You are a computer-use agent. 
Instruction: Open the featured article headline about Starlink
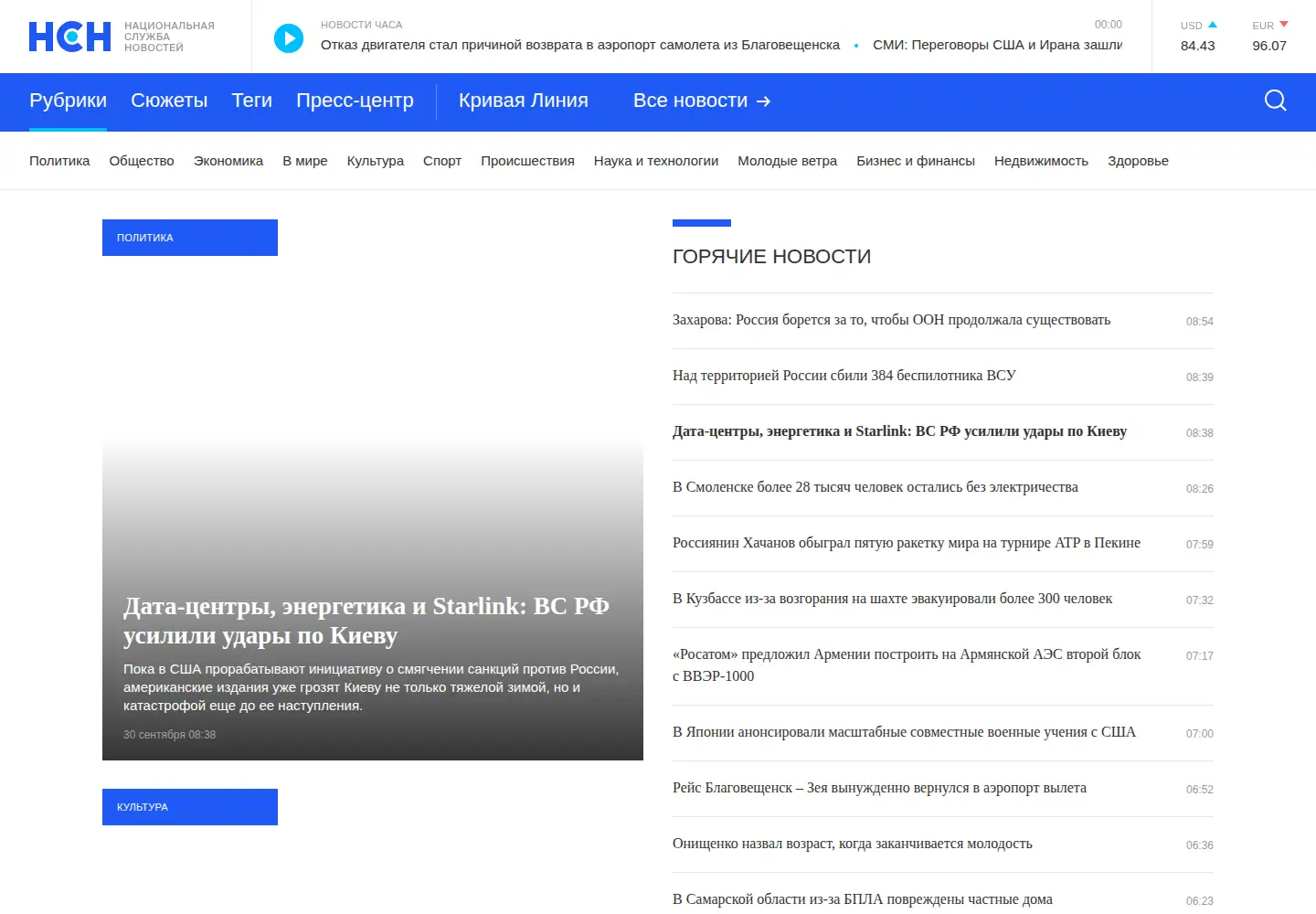tap(366, 621)
